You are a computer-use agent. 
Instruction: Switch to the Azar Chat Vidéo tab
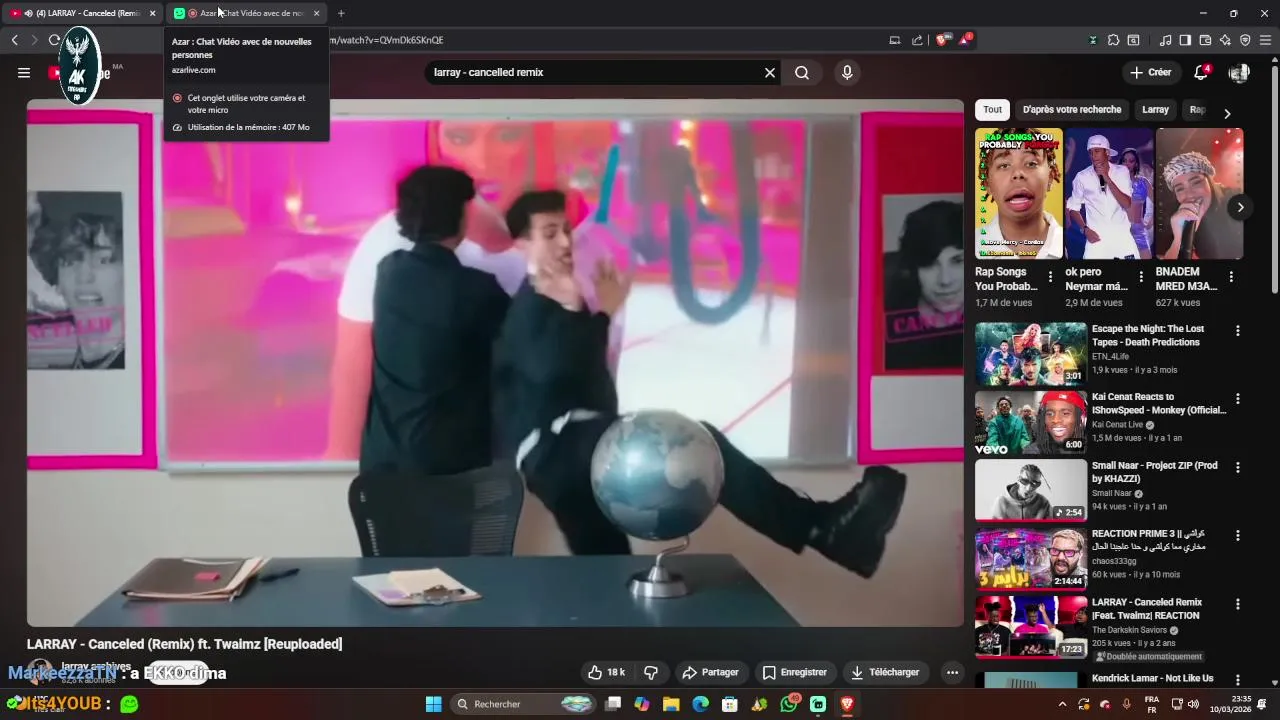tap(245, 13)
